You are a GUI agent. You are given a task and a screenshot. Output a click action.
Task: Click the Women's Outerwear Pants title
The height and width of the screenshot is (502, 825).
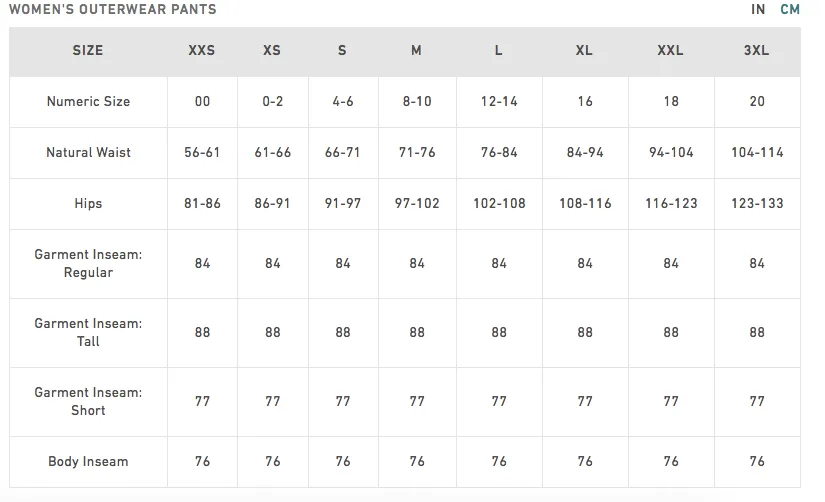[x=113, y=9]
